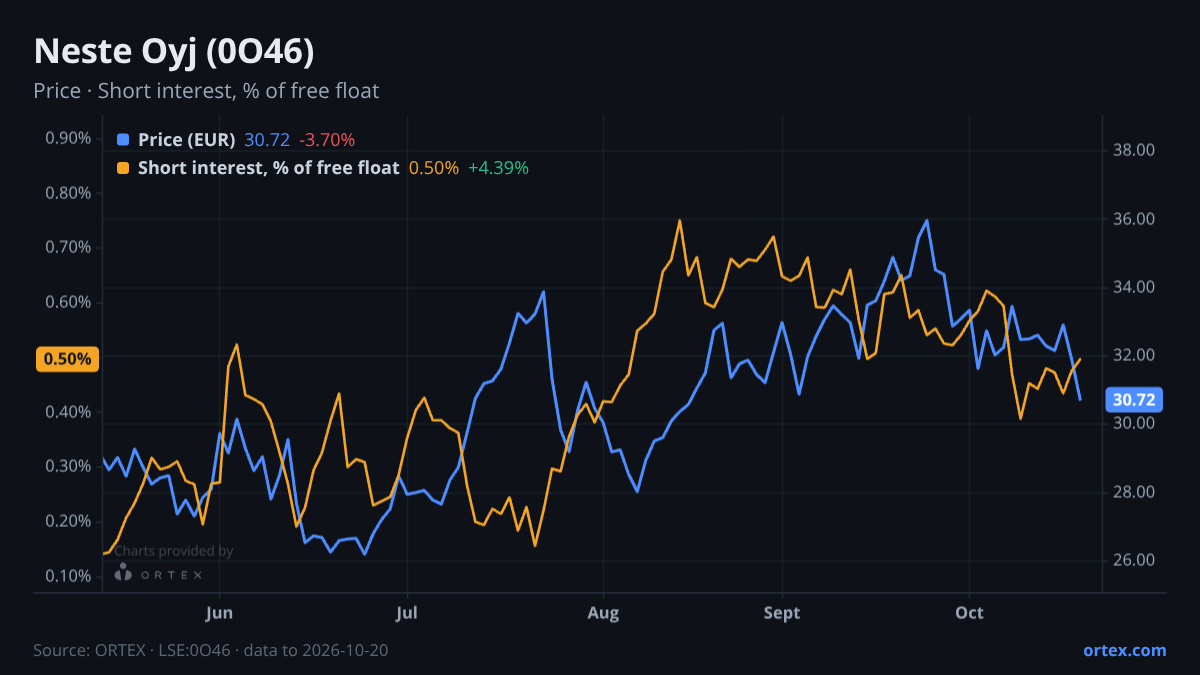This screenshot has width=1200, height=675.
Task: Click the 26.00 right axis label
Action: point(1134,560)
